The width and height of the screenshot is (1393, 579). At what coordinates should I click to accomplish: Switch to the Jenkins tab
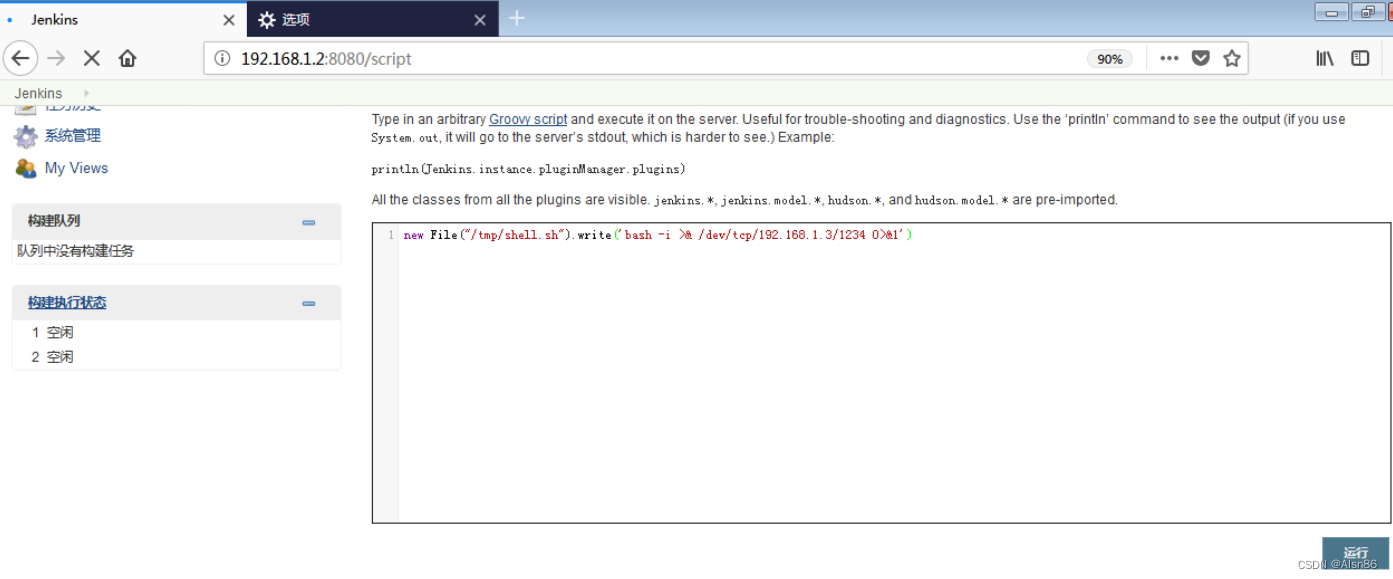coord(123,19)
